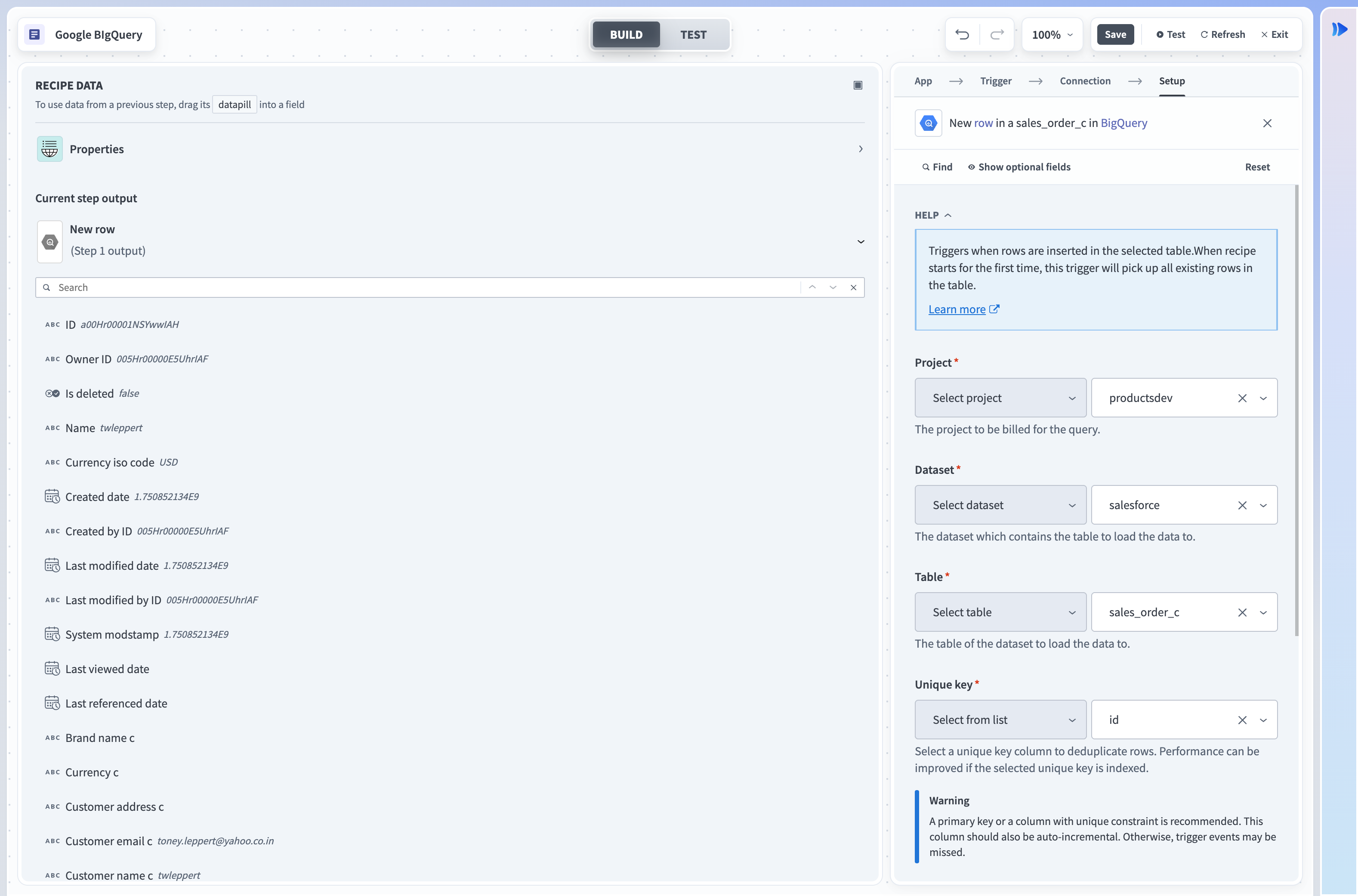The width and height of the screenshot is (1358, 896).
Task: Reset the trigger setup fields
Action: click(1257, 167)
